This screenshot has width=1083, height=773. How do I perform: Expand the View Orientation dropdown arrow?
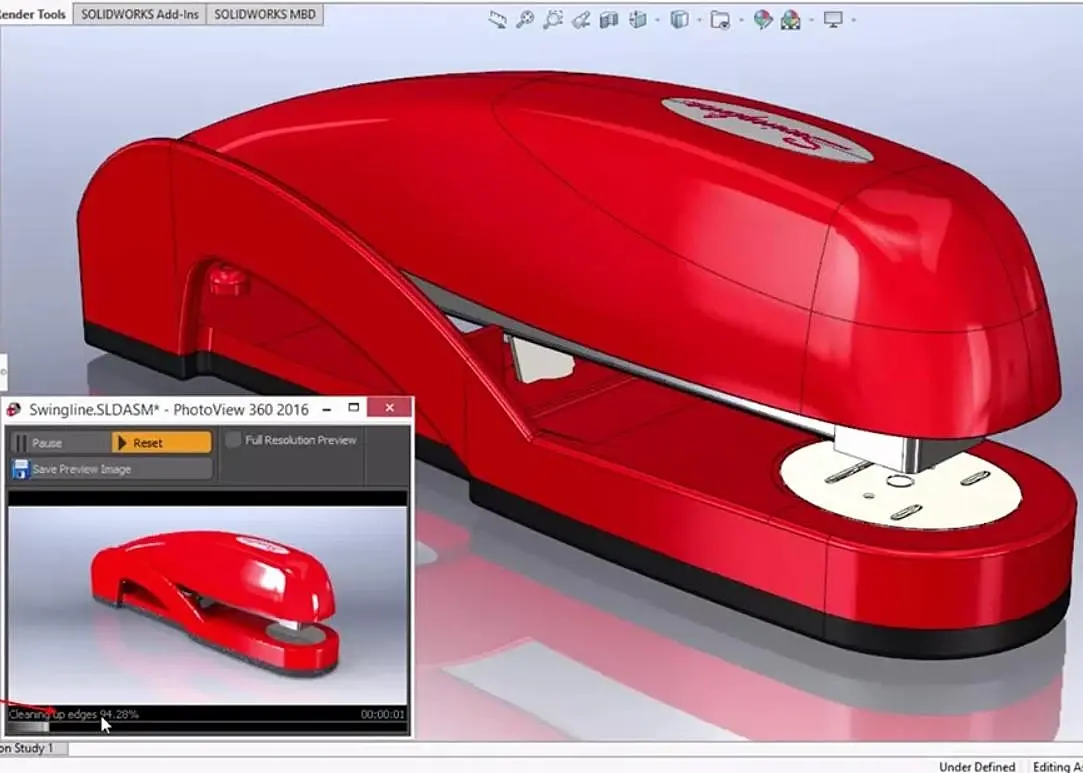(657, 20)
